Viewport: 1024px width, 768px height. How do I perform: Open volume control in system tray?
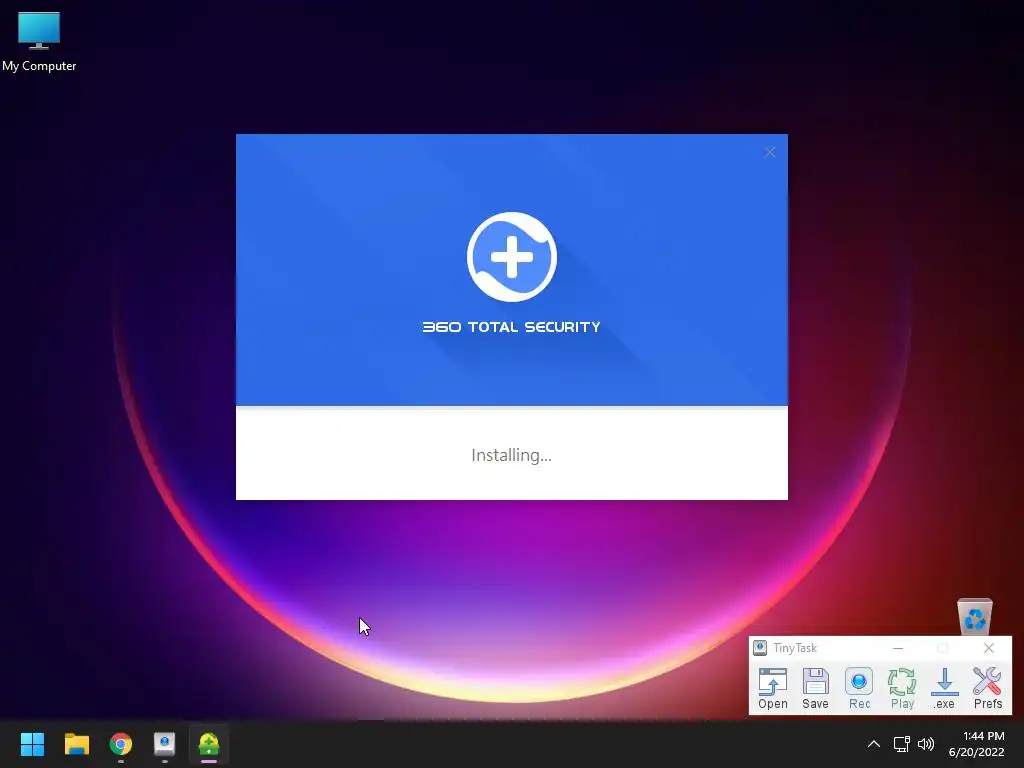pos(925,744)
